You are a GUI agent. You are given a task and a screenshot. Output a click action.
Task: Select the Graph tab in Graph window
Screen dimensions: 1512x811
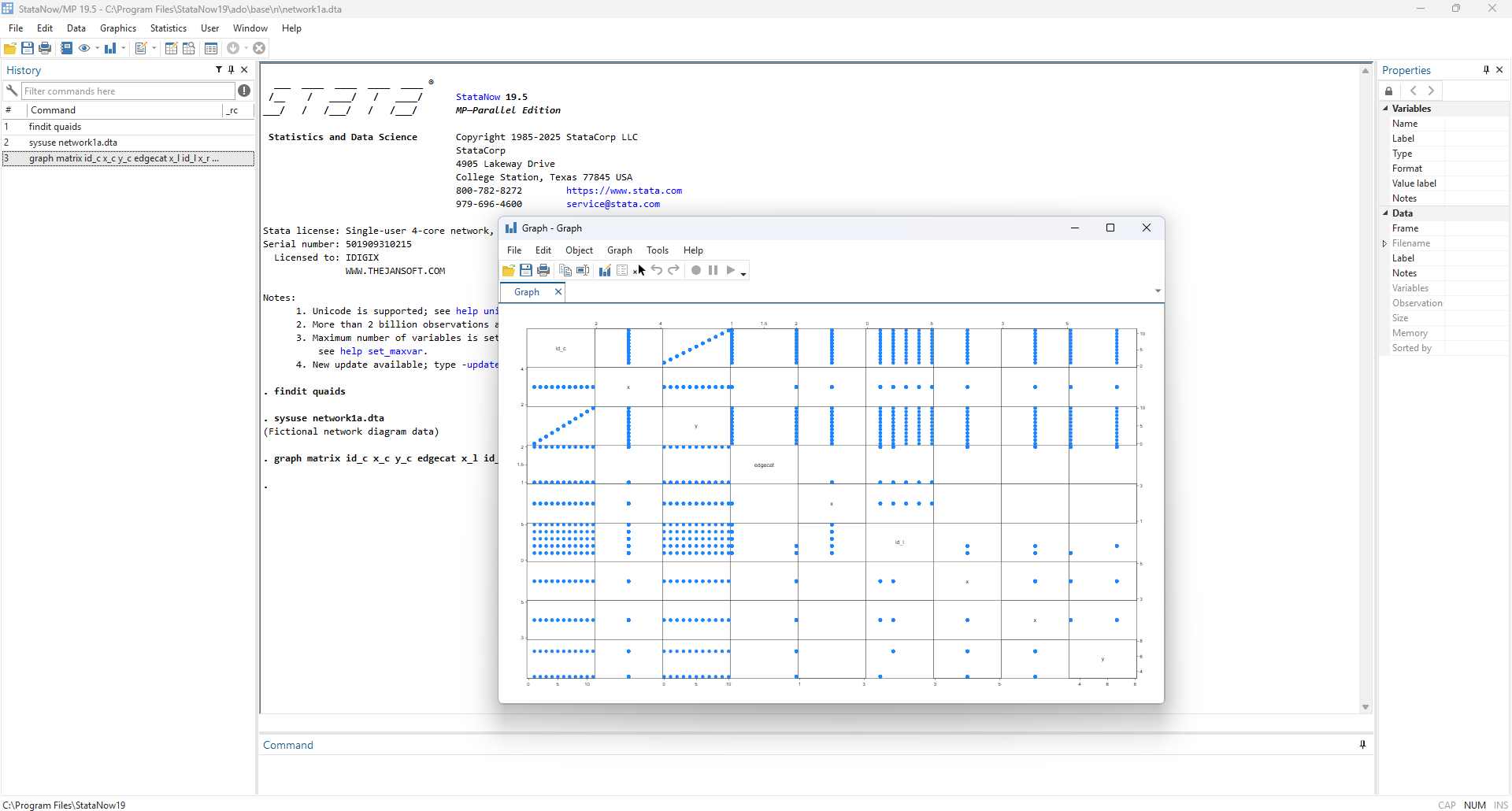tap(527, 292)
